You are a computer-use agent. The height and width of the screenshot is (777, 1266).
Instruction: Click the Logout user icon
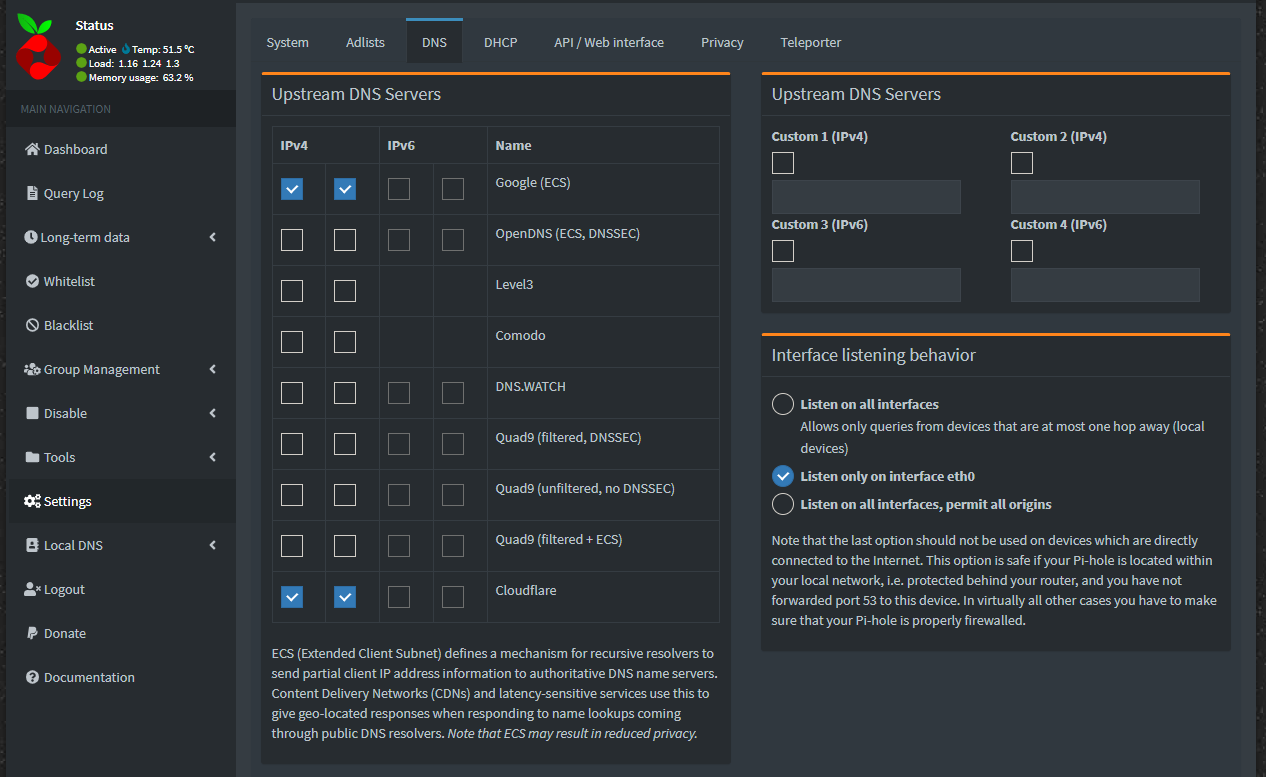(x=32, y=589)
